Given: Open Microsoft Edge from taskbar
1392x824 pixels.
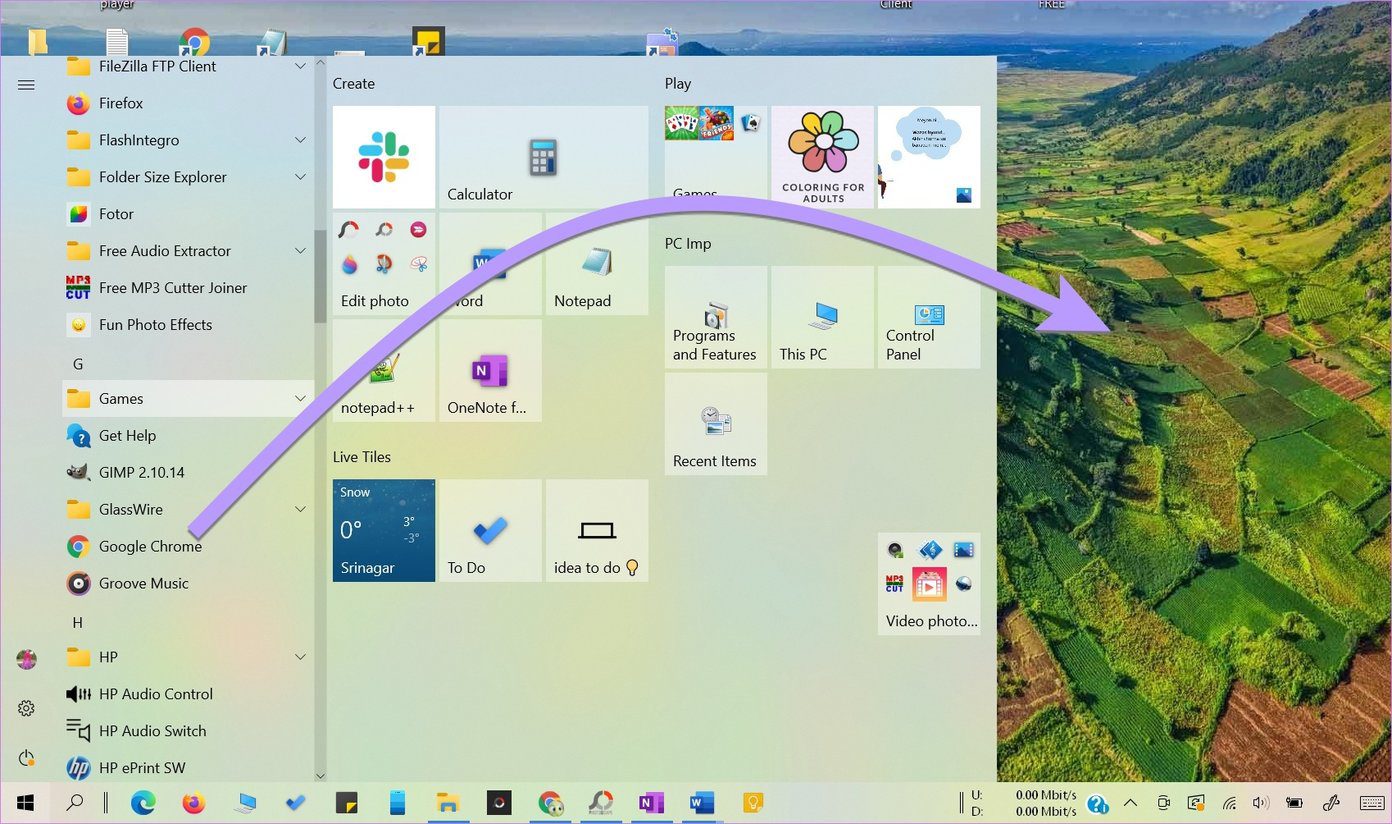Looking at the screenshot, I should click(143, 803).
